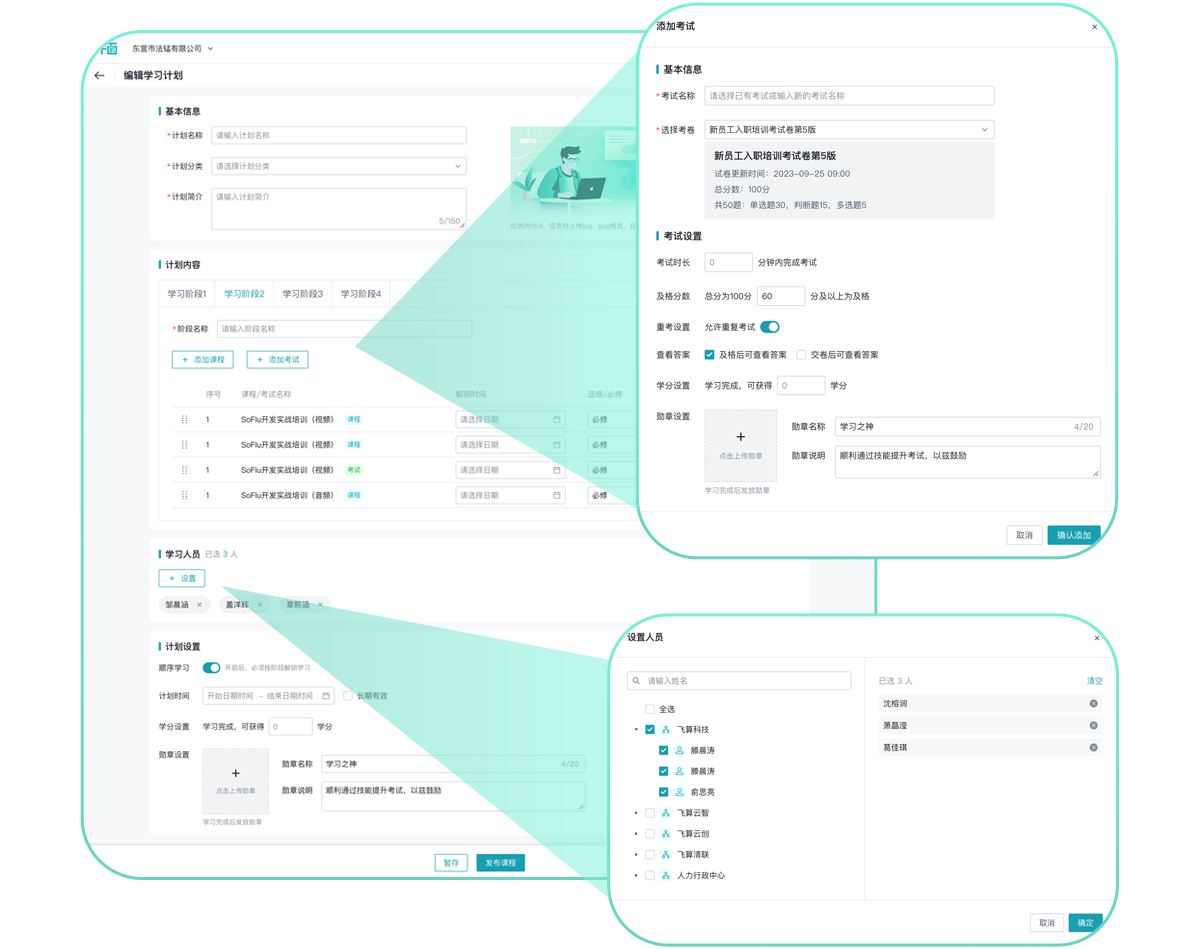The image size is (1200, 949).
Task: Open the 选择考卷 dropdown
Action: coord(848,130)
